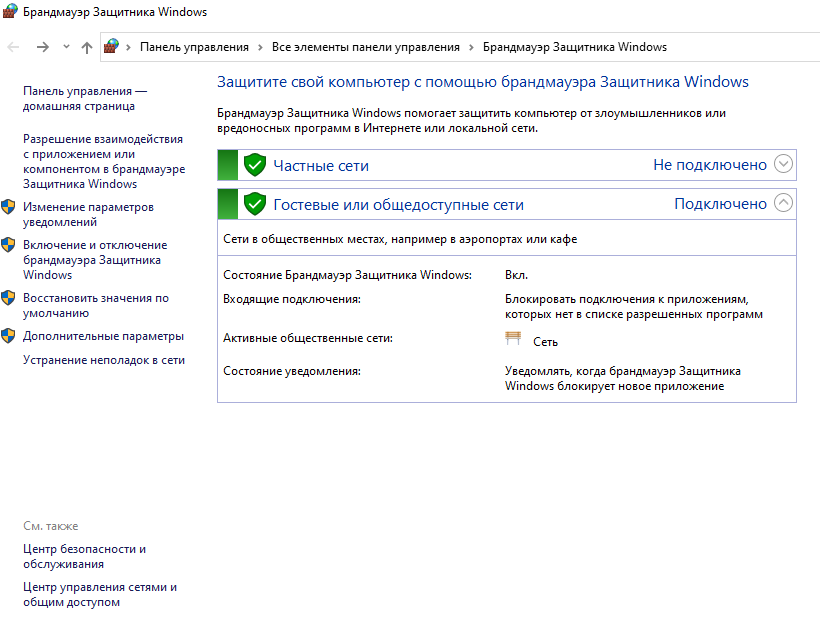This screenshot has height=624, width=820.
Task: Click 'Состояние Брандмауэр Защитника Windows:' label
Action: pyautogui.click(x=347, y=275)
